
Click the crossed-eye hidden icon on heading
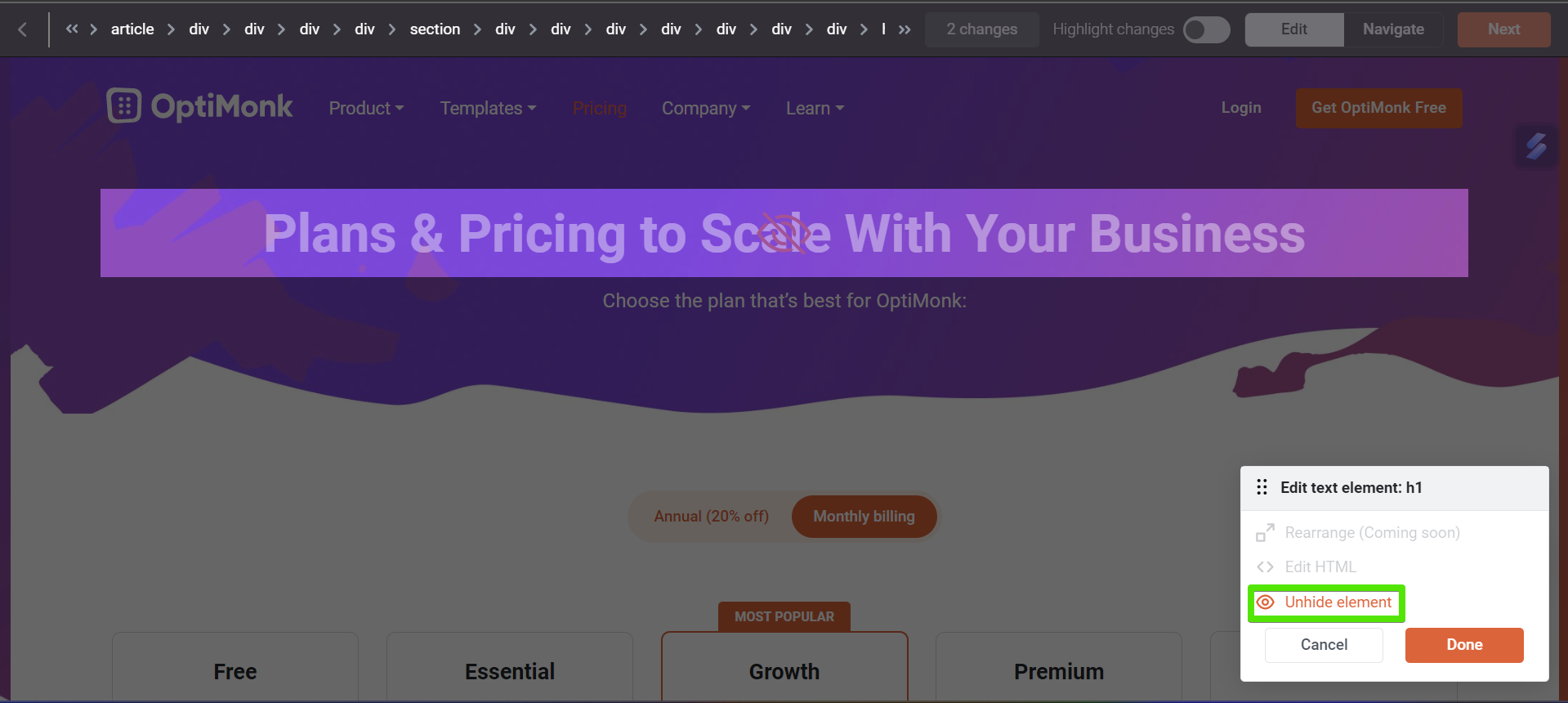784,234
